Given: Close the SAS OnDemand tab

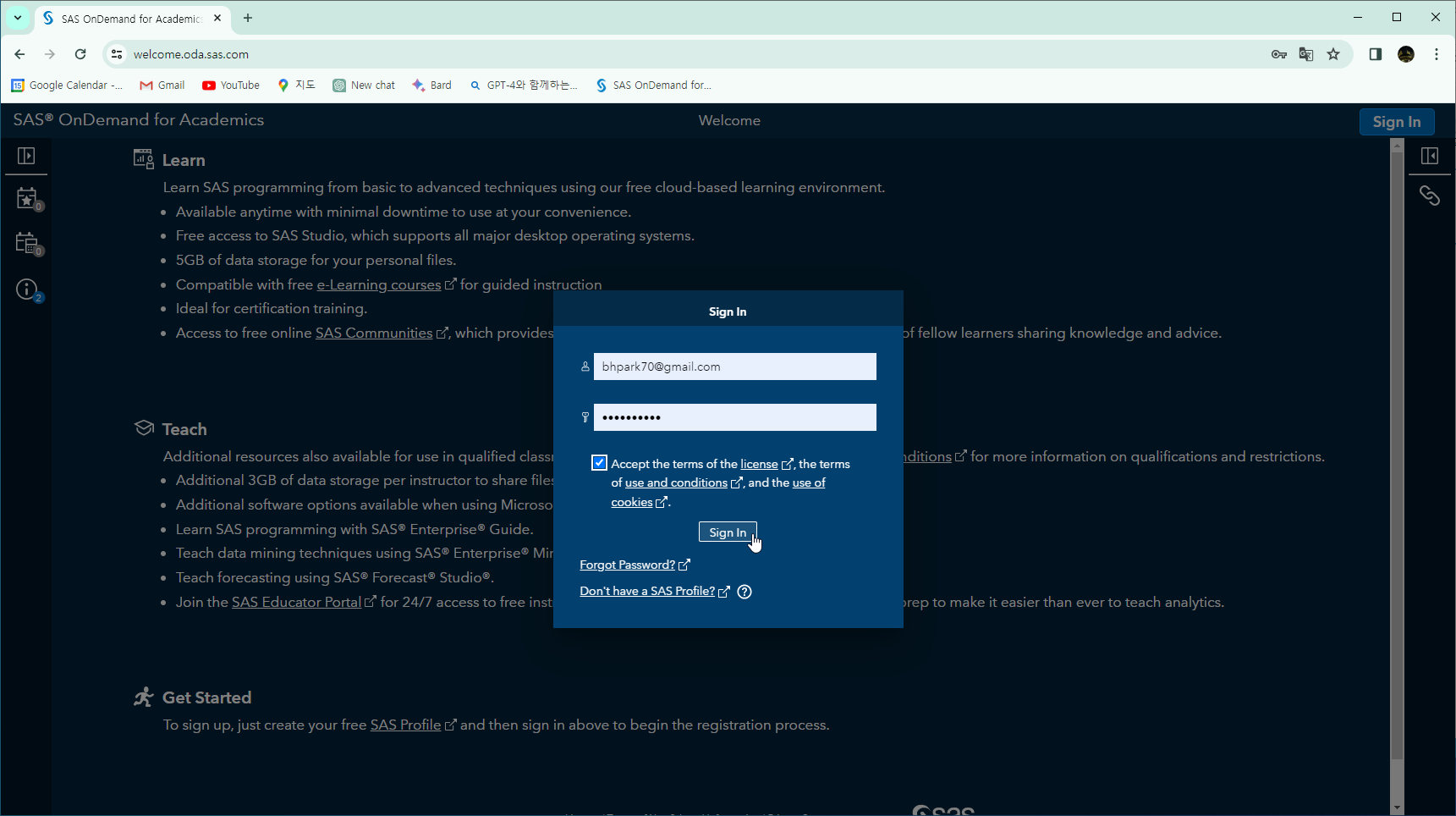Looking at the screenshot, I should click(217, 18).
